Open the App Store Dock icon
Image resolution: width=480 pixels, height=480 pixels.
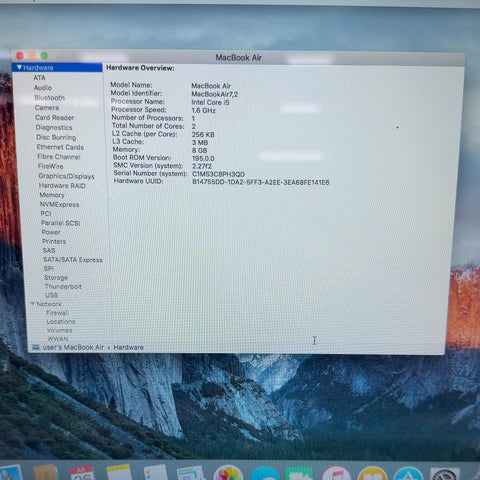pyautogui.click(x=408, y=473)
